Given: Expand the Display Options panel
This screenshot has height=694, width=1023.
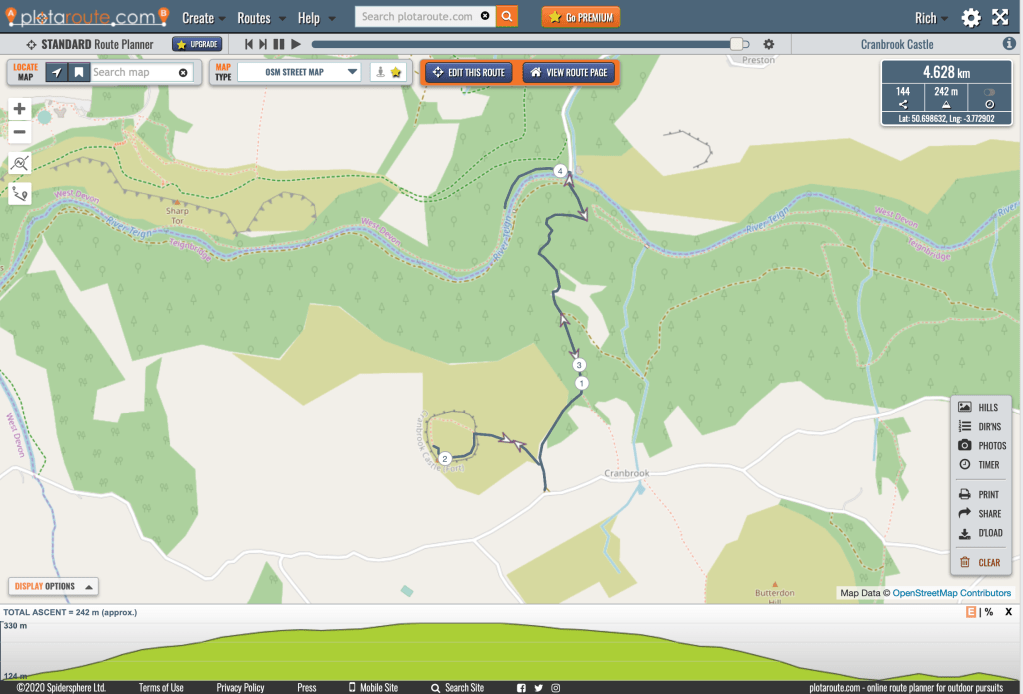Looking at the screenshot, I should 53,586.
